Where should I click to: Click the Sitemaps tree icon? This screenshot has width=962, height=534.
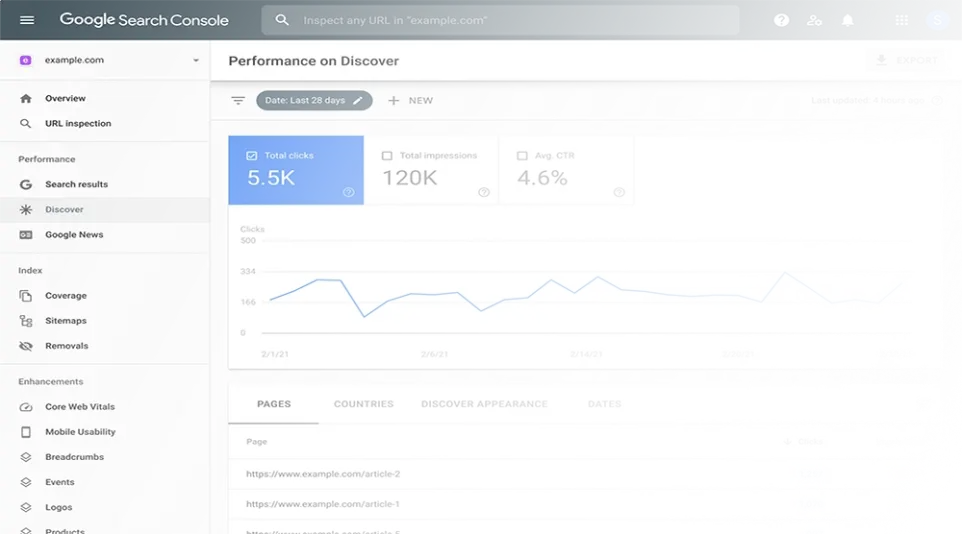point(26,321)
